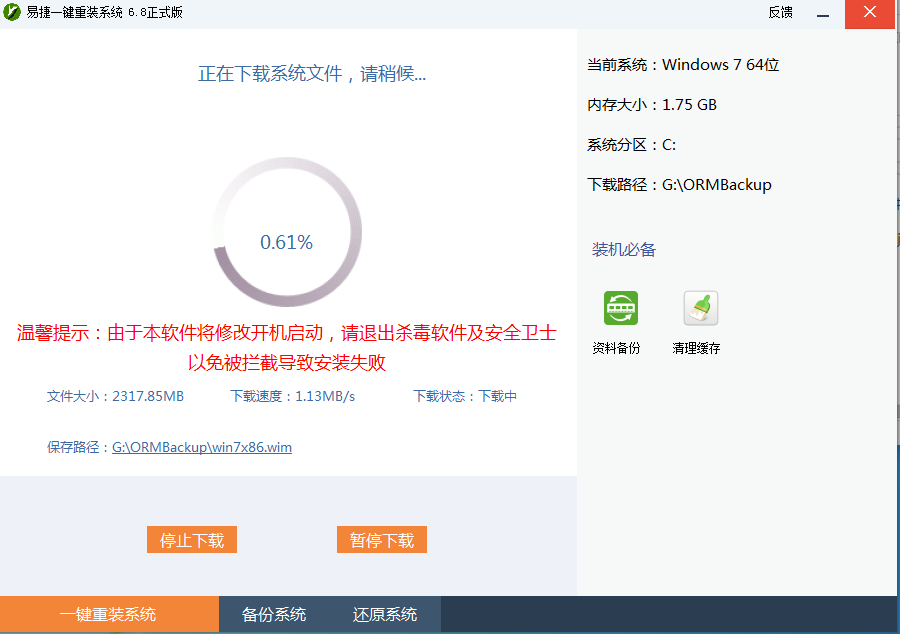
Task: Click the 下载状态：下载中 status
Action: 465,396
